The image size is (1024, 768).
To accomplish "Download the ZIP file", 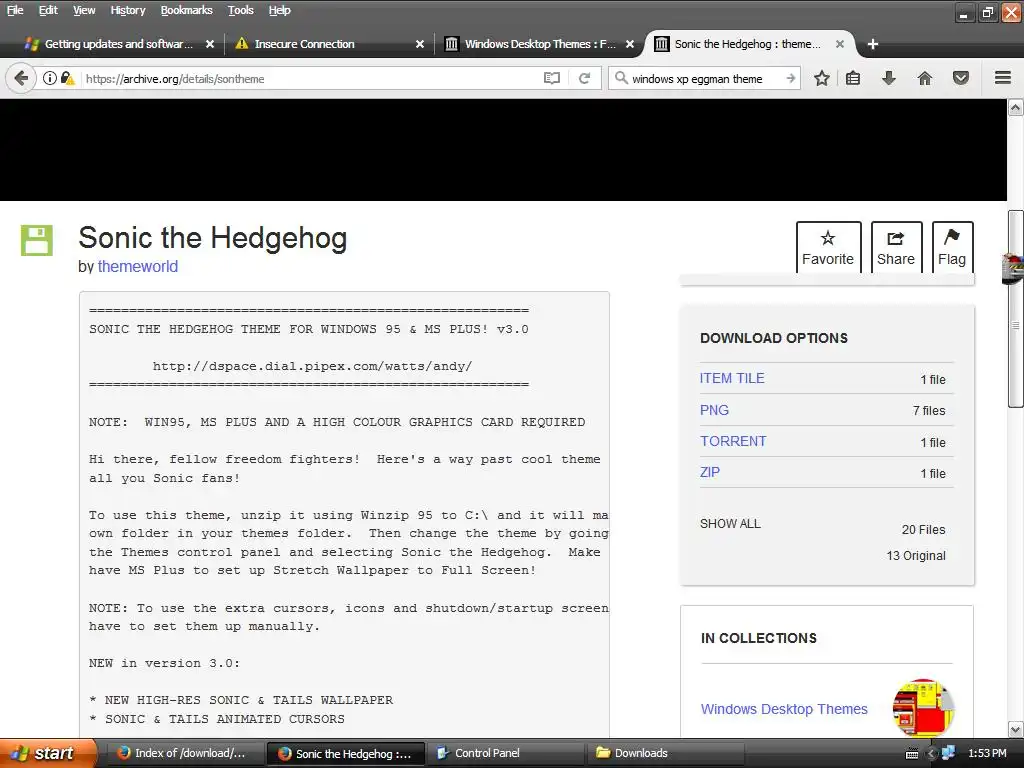I will click(x=710, y=472).
